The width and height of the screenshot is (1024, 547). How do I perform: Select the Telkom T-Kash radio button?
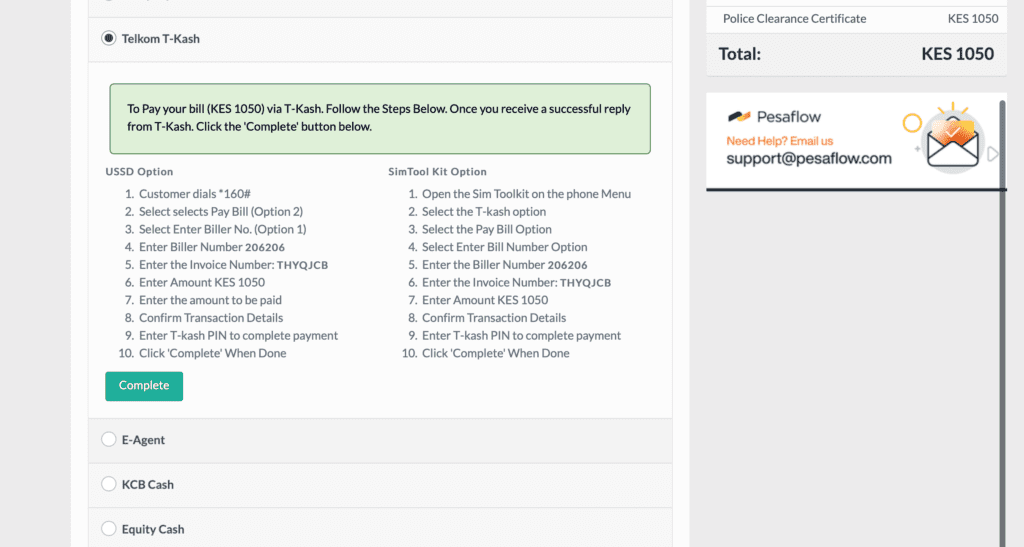(x=108, y=39)
